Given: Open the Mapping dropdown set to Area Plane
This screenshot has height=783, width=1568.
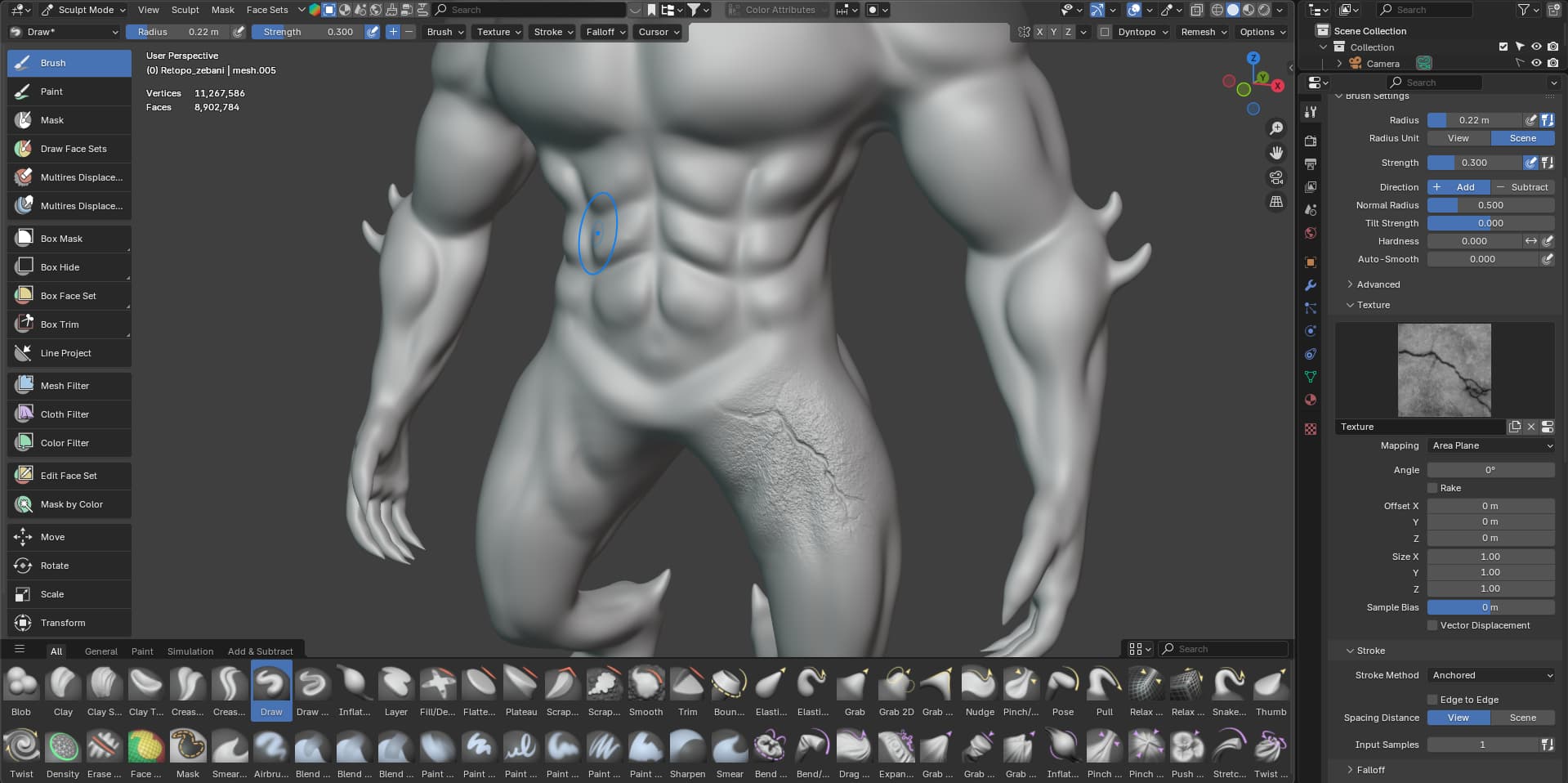Looking at the screenshot, I should (1490, 445).
